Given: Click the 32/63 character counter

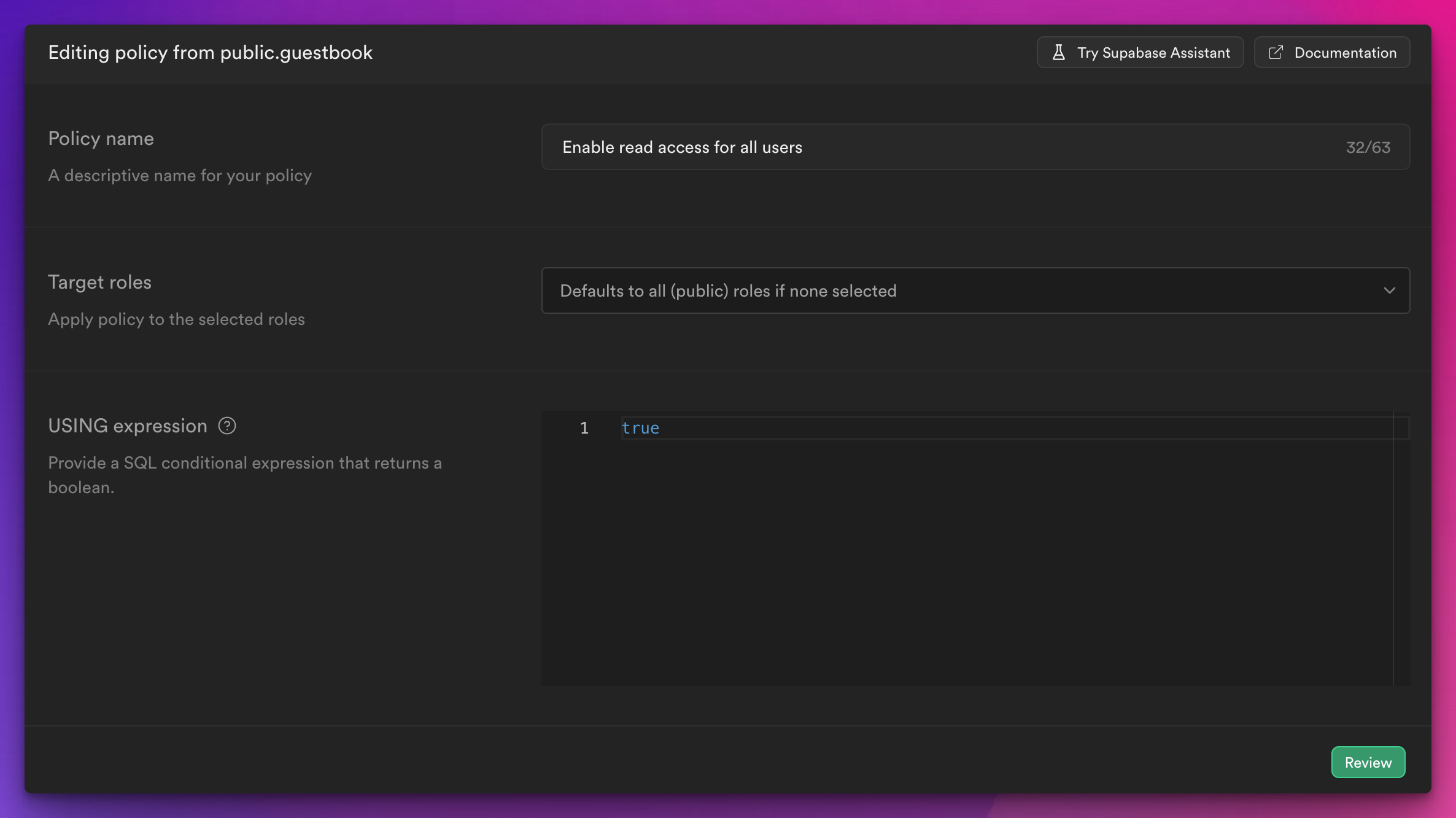Looking at the screenshot, I should (1368, 147).
